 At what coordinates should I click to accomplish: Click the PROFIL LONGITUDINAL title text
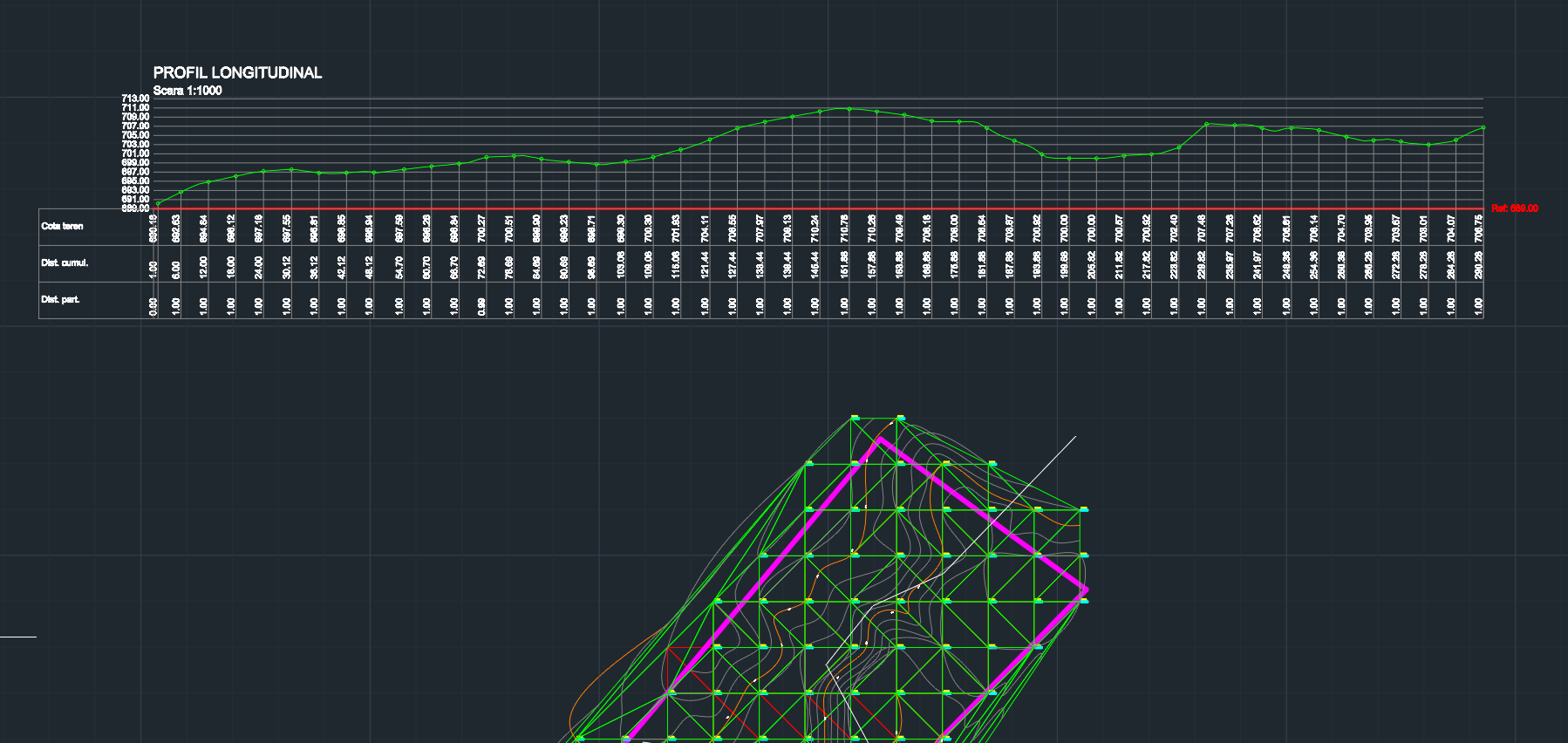[x=237, y=72]
